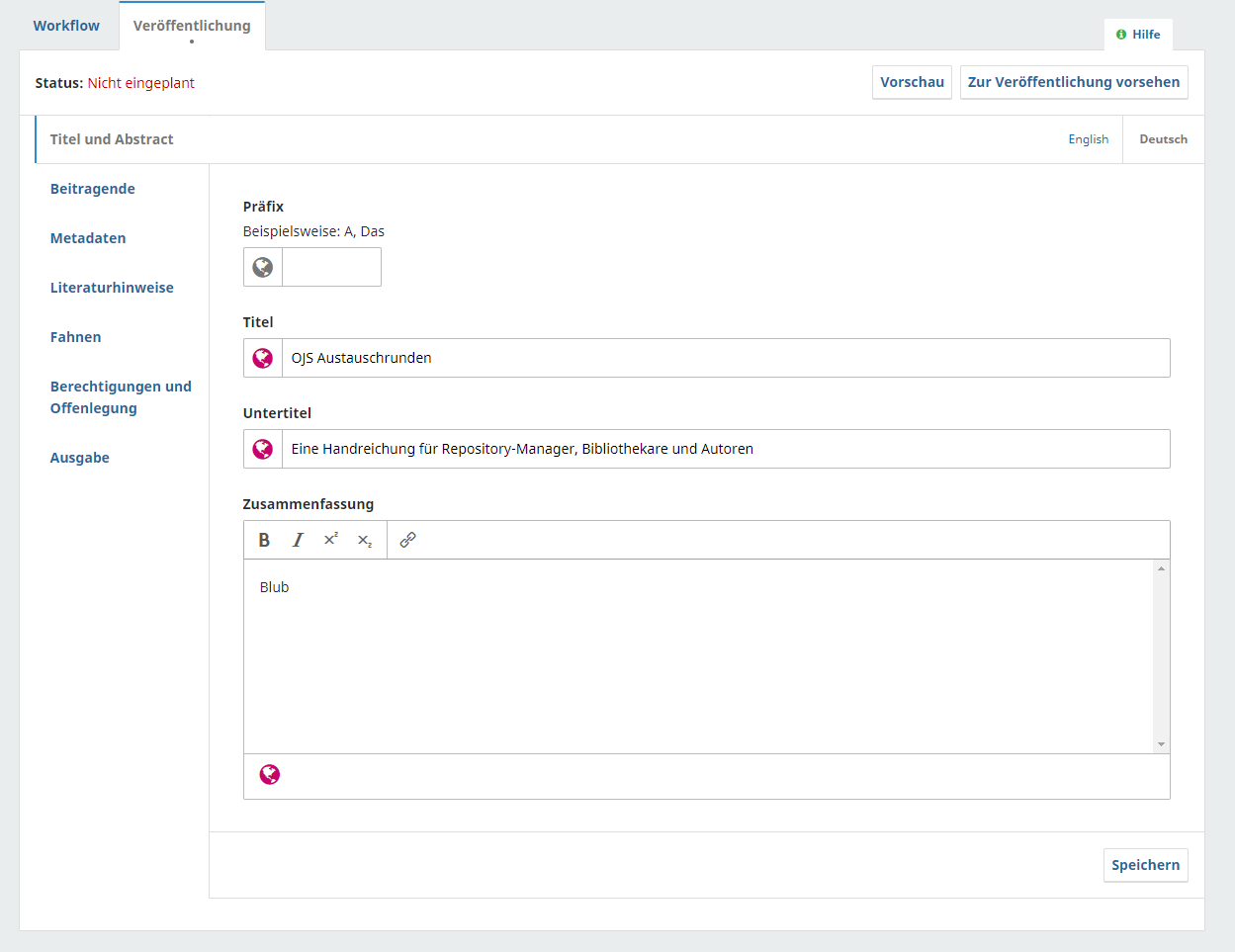
Task: Save changes with Speichern button
Action: [x=1145, y=865]
